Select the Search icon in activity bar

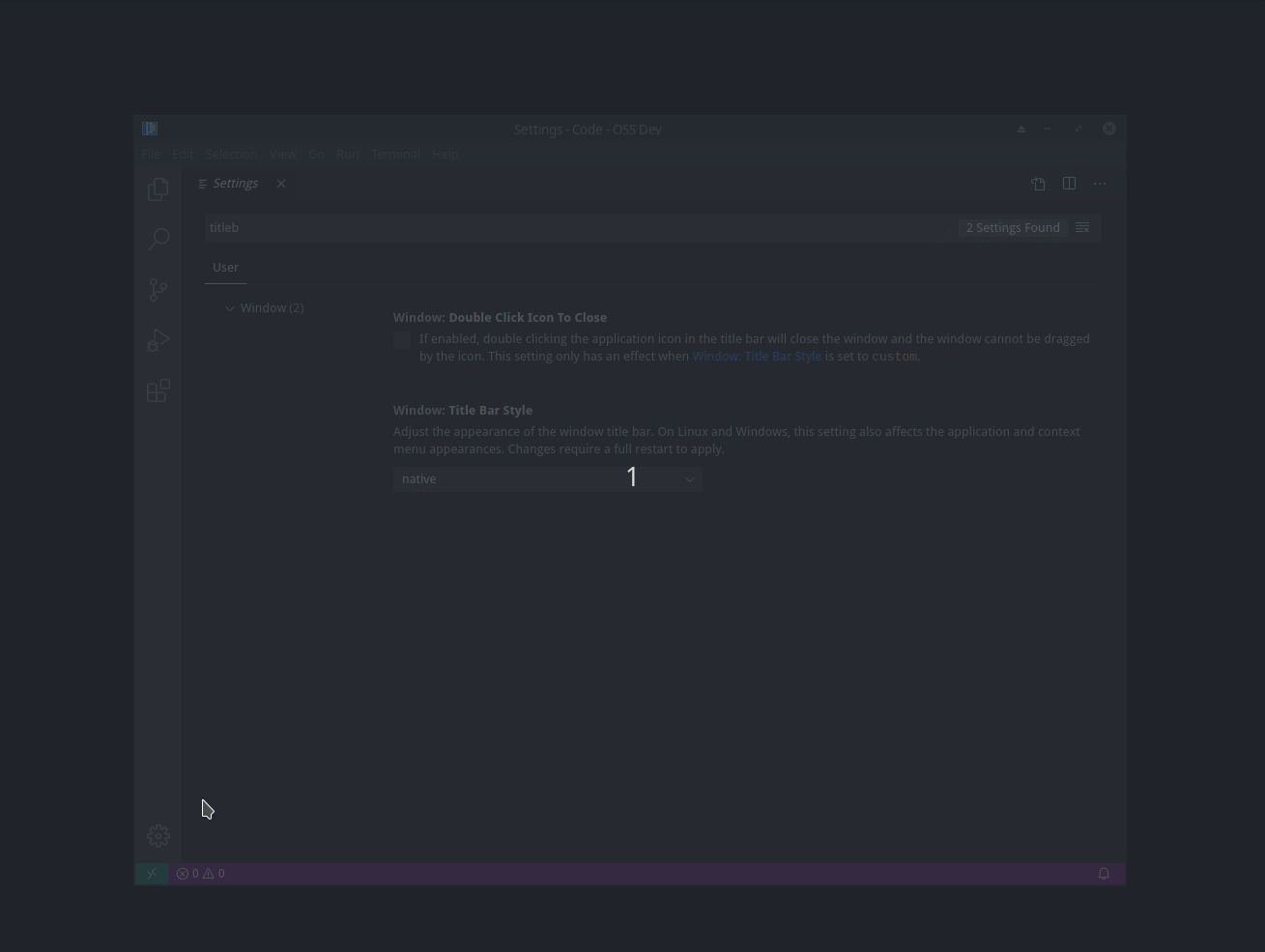click(x=158, y=240)
